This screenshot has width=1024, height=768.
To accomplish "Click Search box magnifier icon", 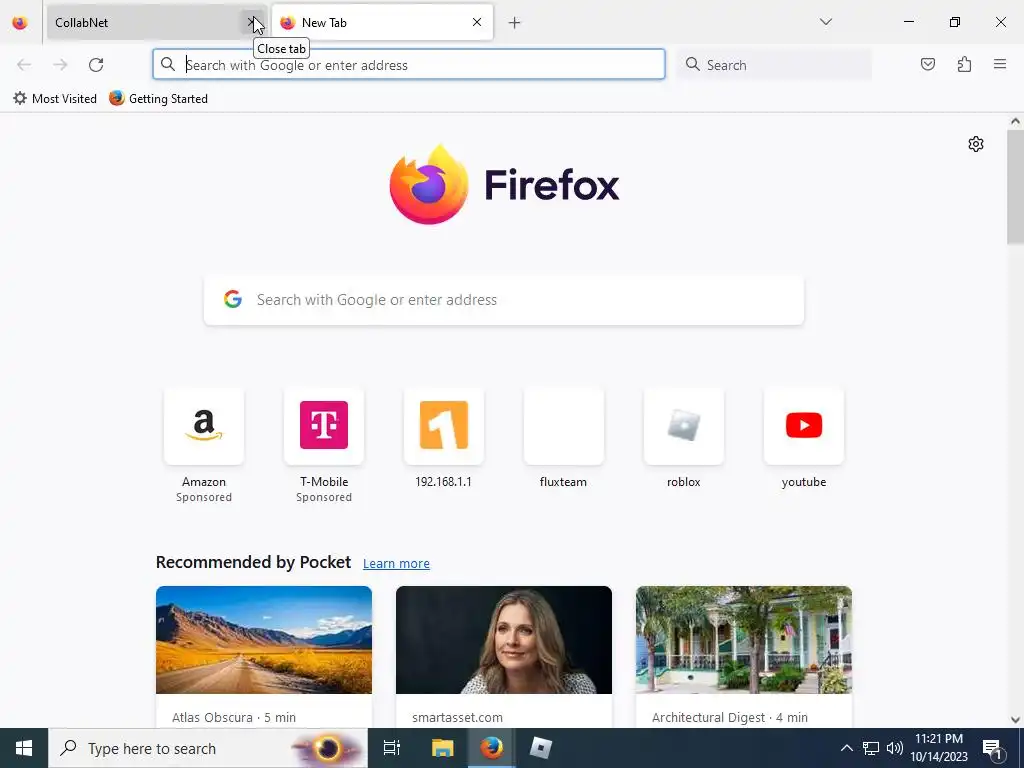I will coord(693,64).
